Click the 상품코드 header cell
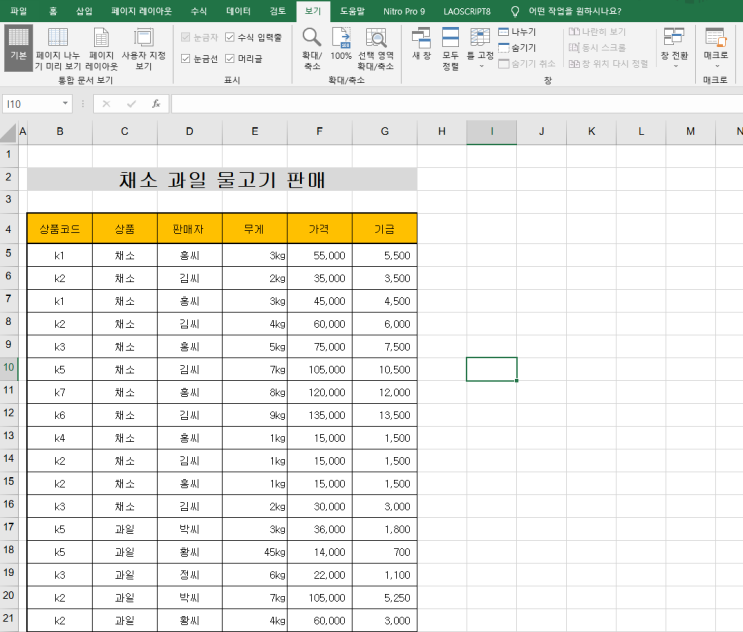743x632 pixels. 60,229
